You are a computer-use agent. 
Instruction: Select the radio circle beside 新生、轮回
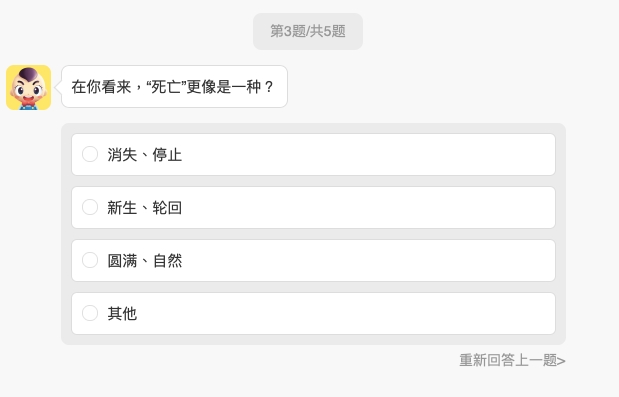click(90, 207)
